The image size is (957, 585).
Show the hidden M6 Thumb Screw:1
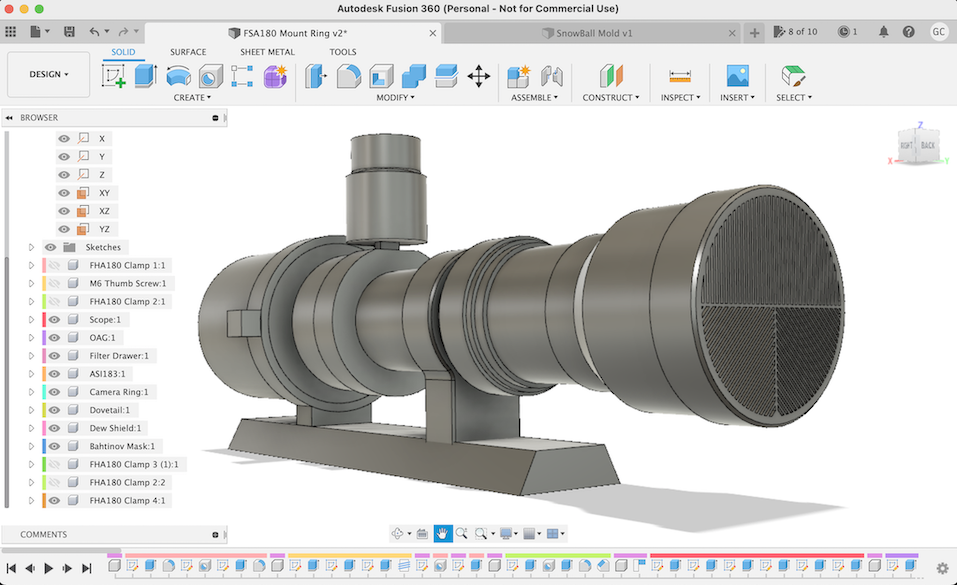pos(54,283)
